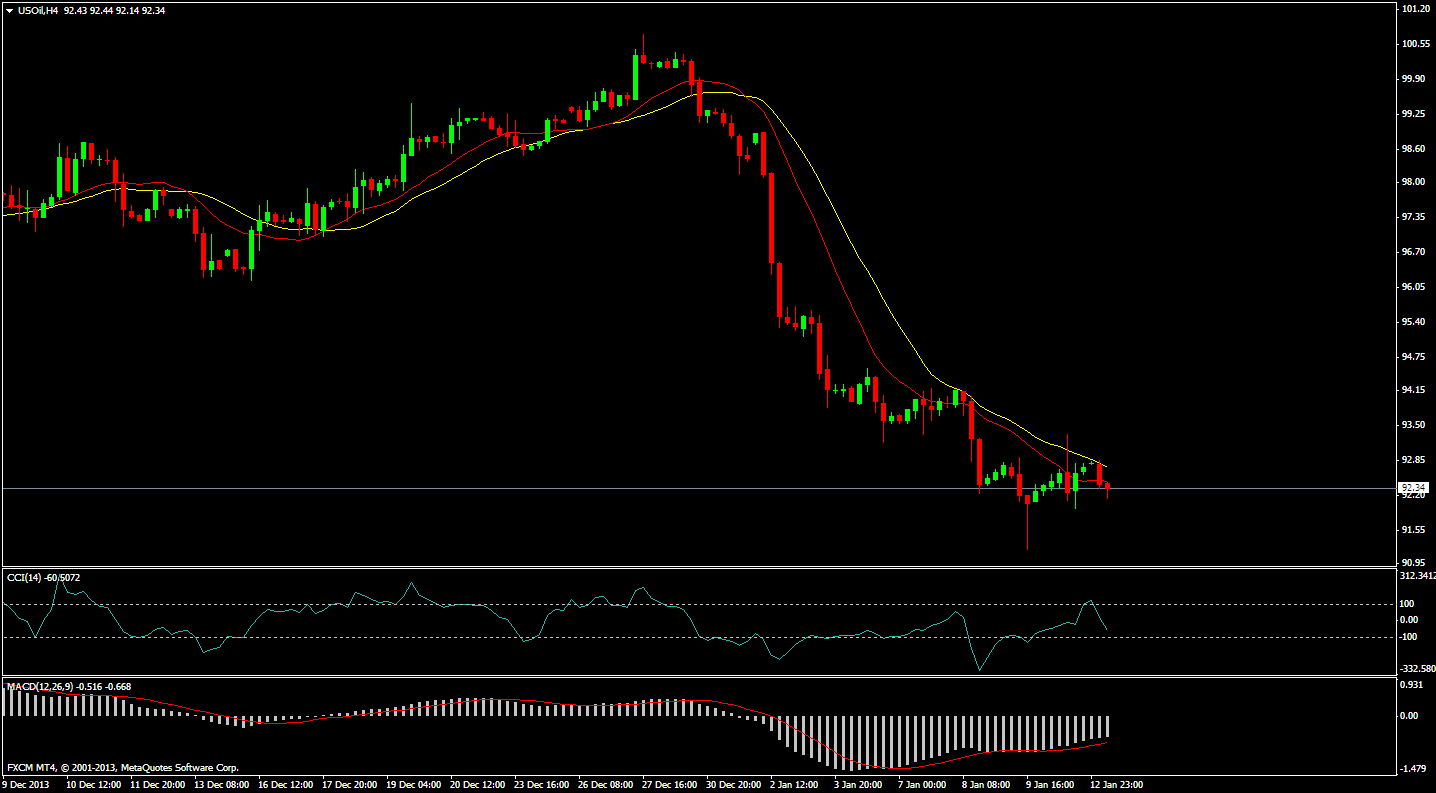Image resolution: width=1436 pixels, height=793 pixels.
Task: Click the FXCM MT4 MetaQuotes copyright text
Action: click(x=122, y=768)
